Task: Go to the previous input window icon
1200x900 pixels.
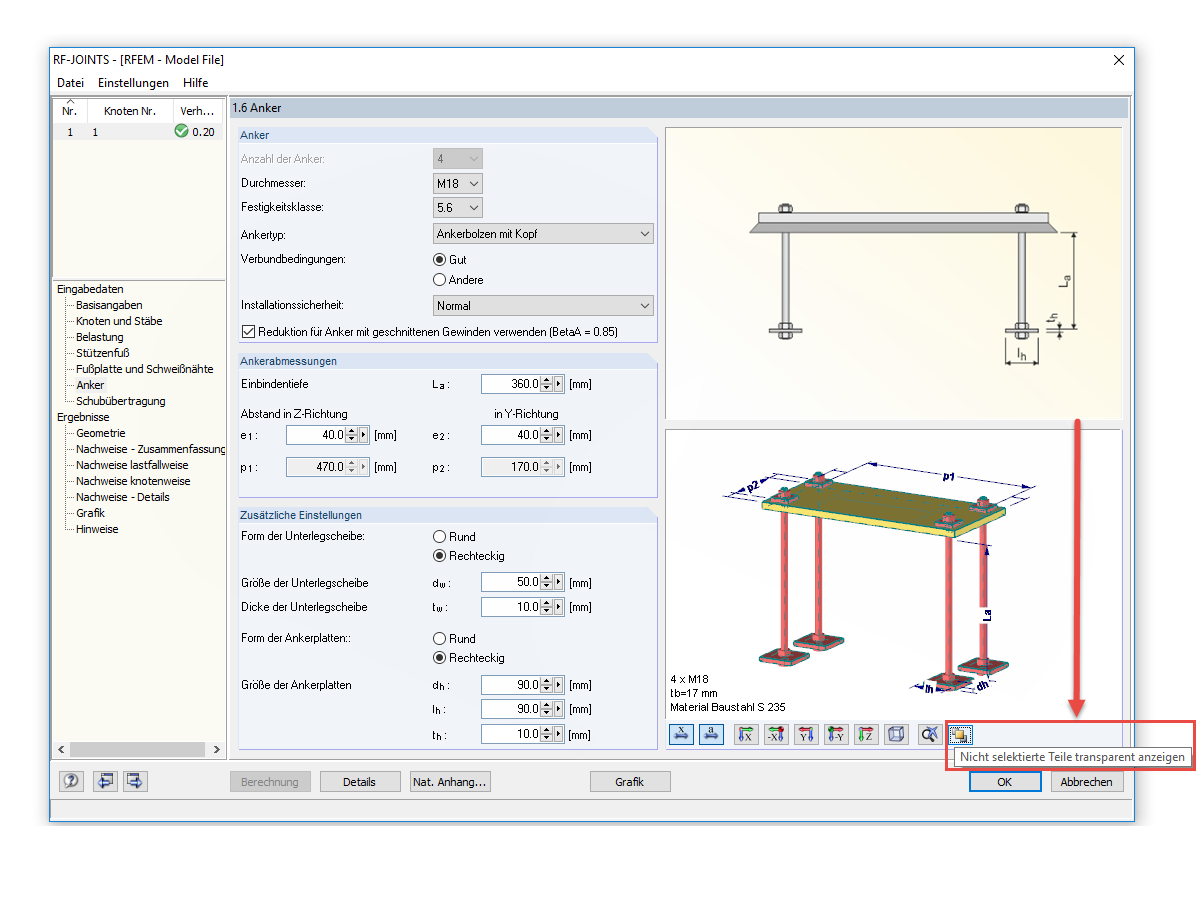Action: click(104, 781)
